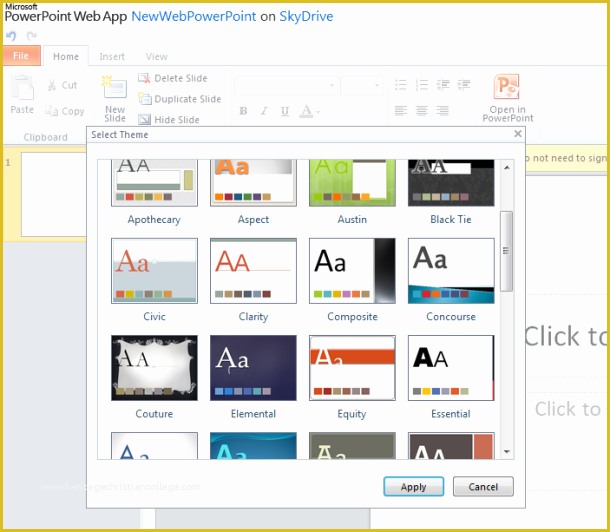Viewport: 610px width, 532px height.
Task: Toggle Bold formatting
Action: coord(244,111)
